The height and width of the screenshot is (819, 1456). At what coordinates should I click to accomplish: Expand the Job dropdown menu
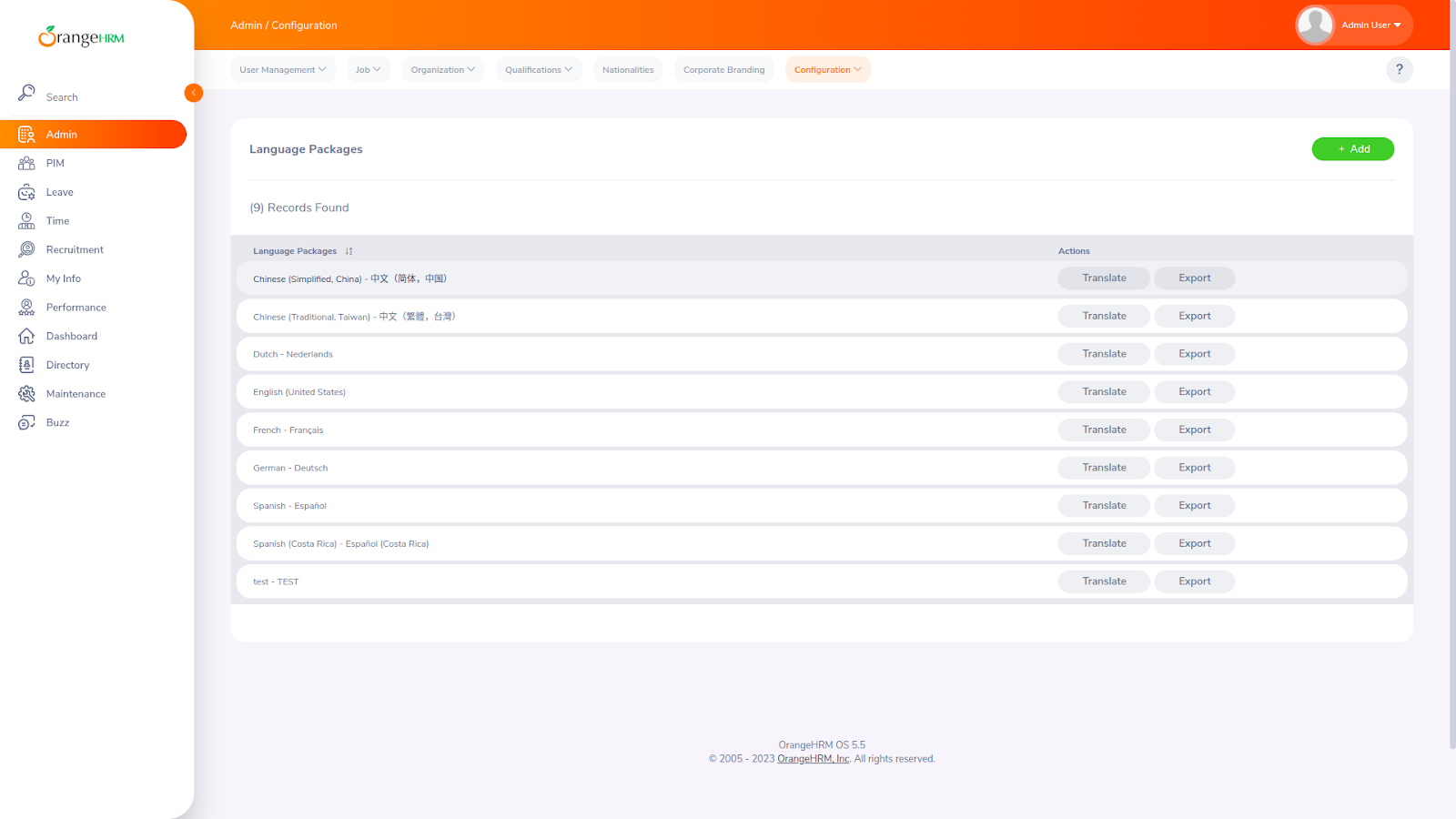click(x=369, y=70)
